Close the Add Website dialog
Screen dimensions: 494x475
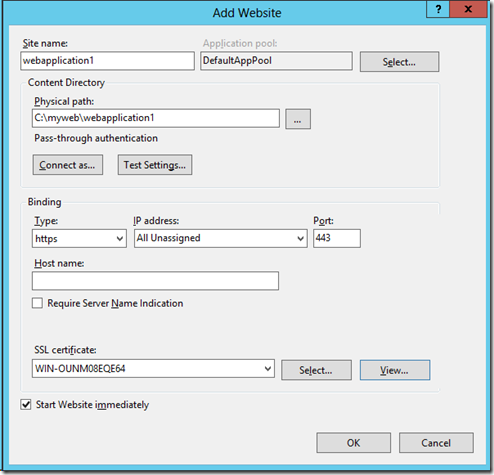tap(468, 9)
